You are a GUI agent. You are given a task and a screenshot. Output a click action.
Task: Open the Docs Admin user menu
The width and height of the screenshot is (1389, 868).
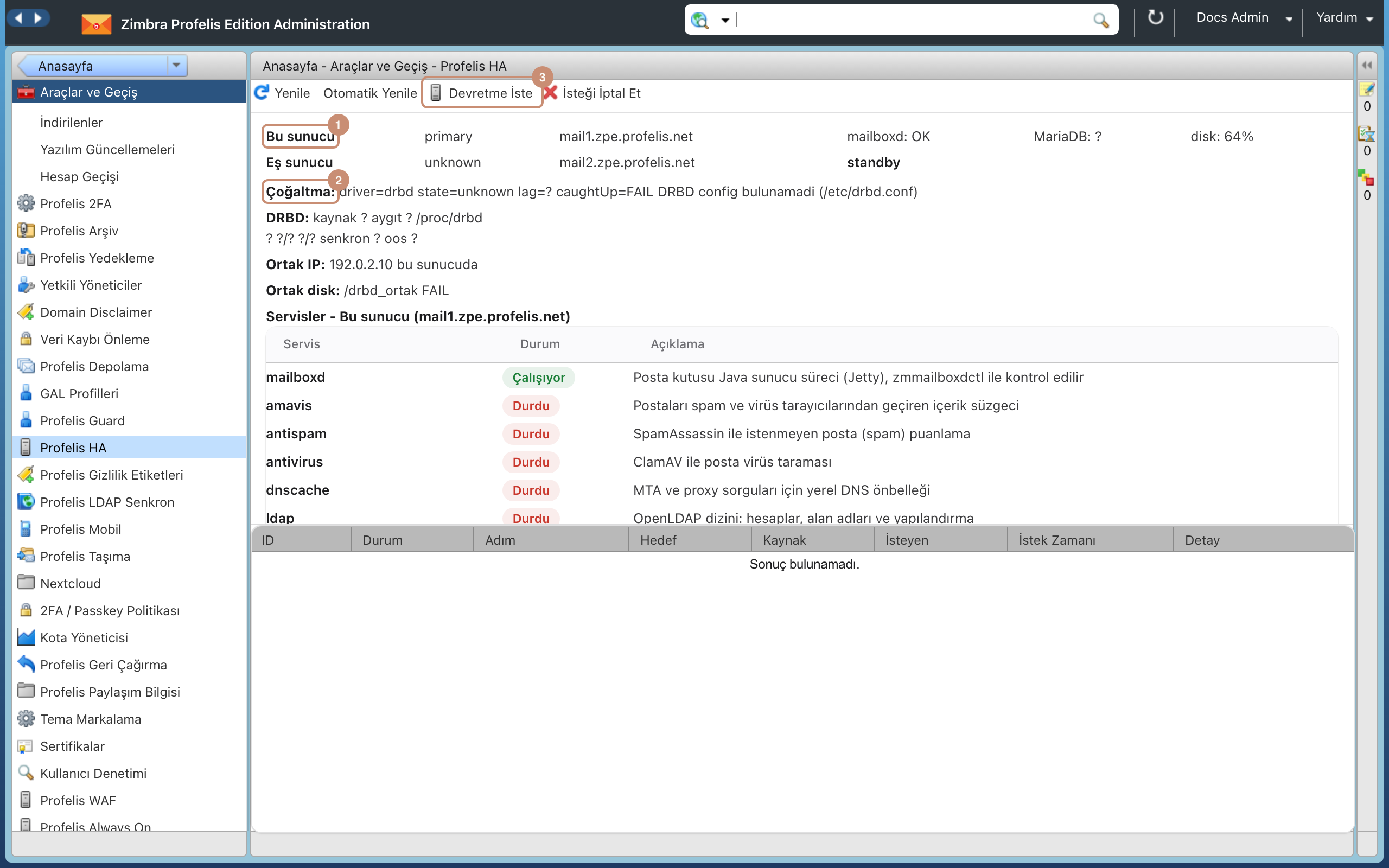click(1243, 18)
